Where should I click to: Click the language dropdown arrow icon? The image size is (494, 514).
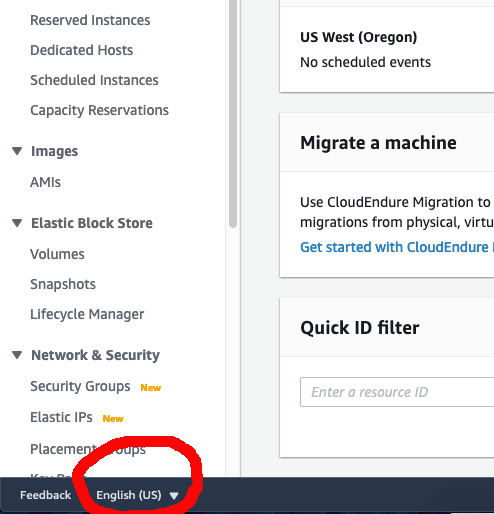click(x=174, y=496)
